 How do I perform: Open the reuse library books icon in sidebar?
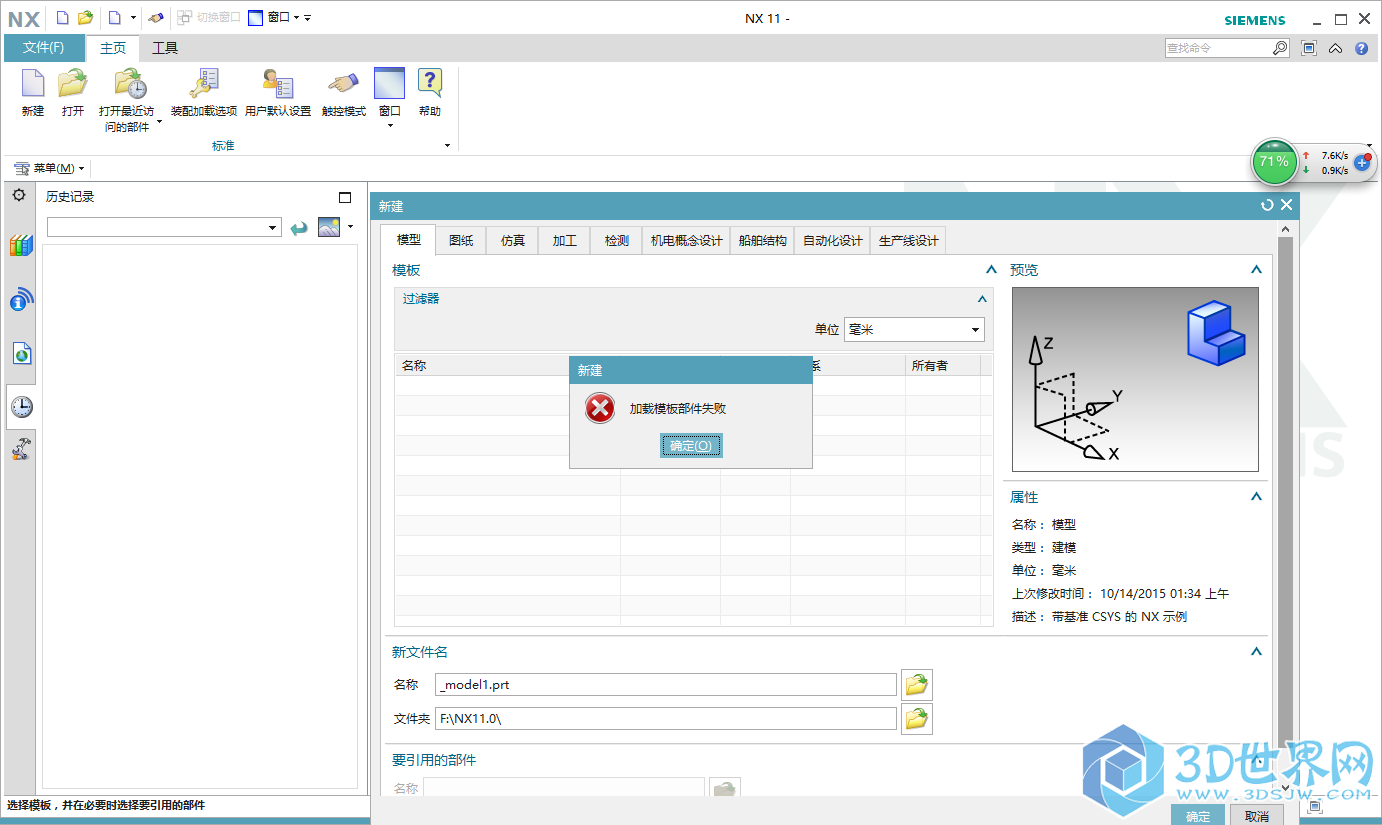tap(21, 245)
